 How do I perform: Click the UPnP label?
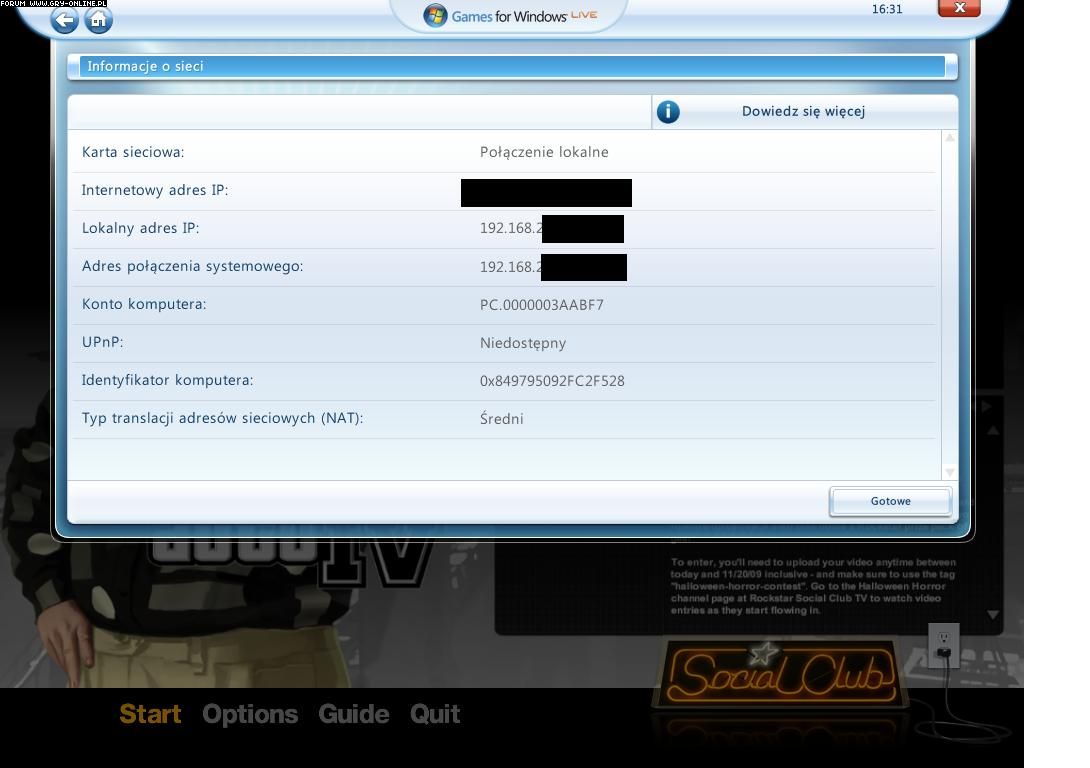(102, 342)
